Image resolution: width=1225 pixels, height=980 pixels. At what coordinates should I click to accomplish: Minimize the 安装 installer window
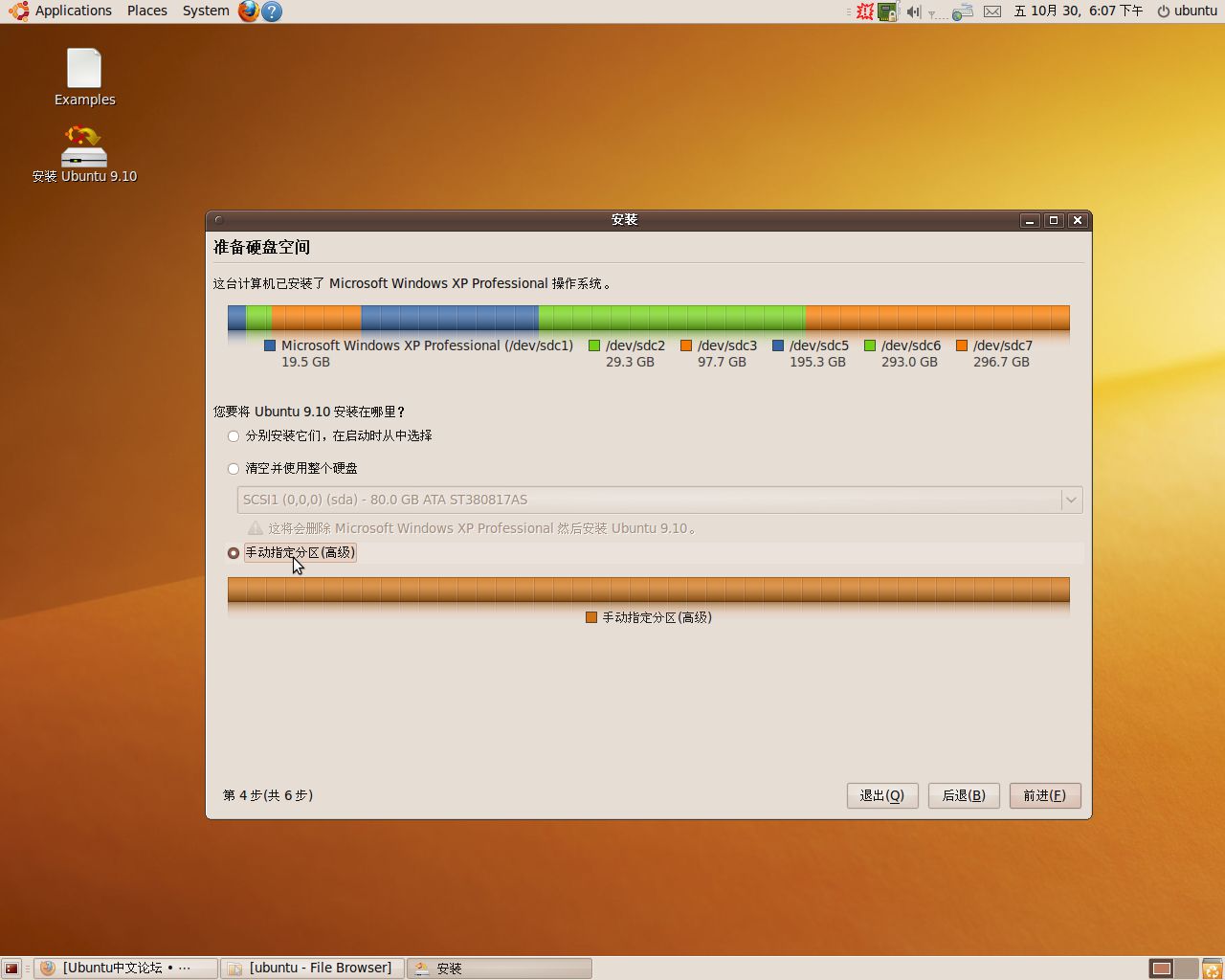point(1030,220)
